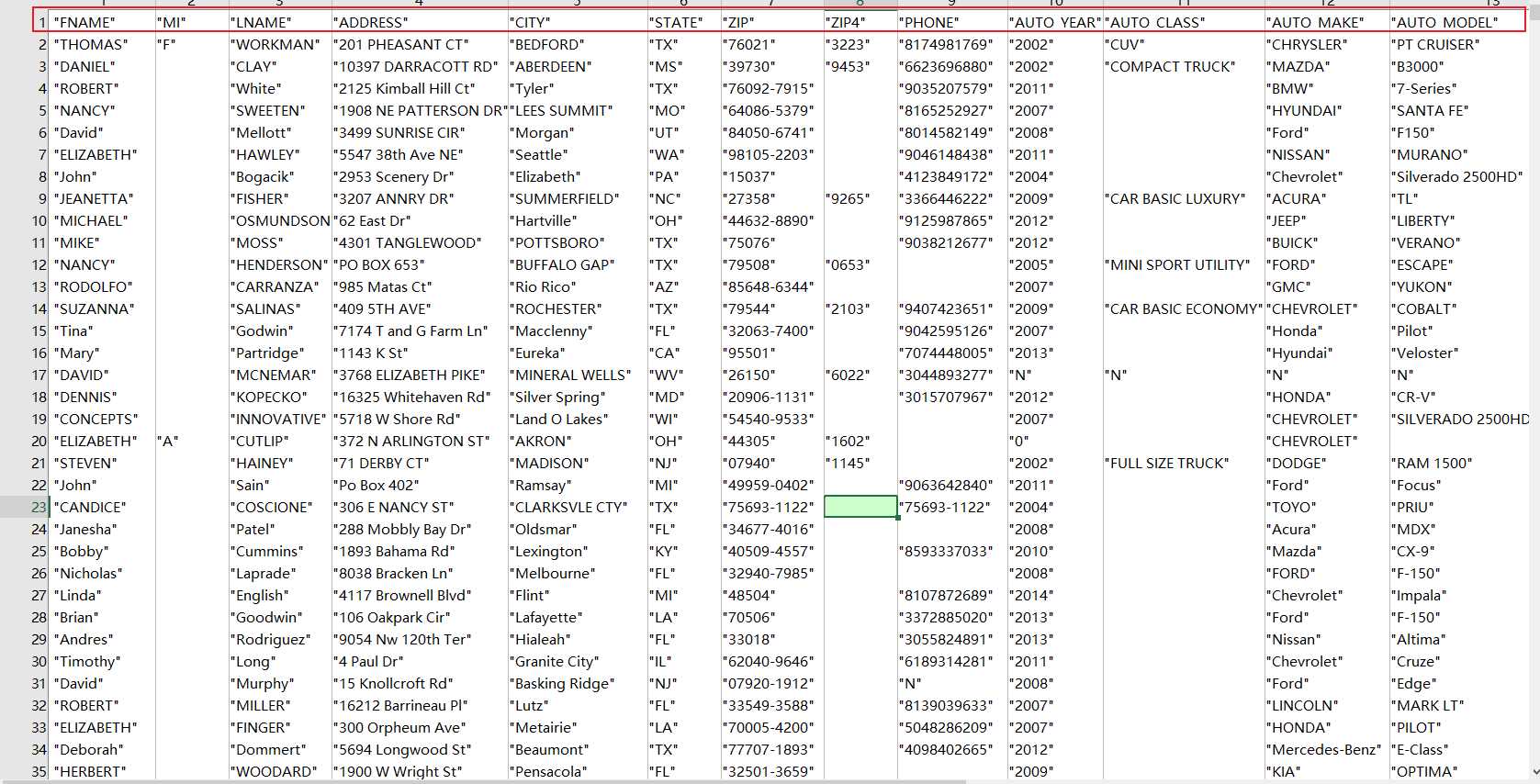This screenshot has height=784, width=1540.
Task: Select the "BUFFALO GAP" city cell
Action: pyautogui.click(x=578, y=264)
